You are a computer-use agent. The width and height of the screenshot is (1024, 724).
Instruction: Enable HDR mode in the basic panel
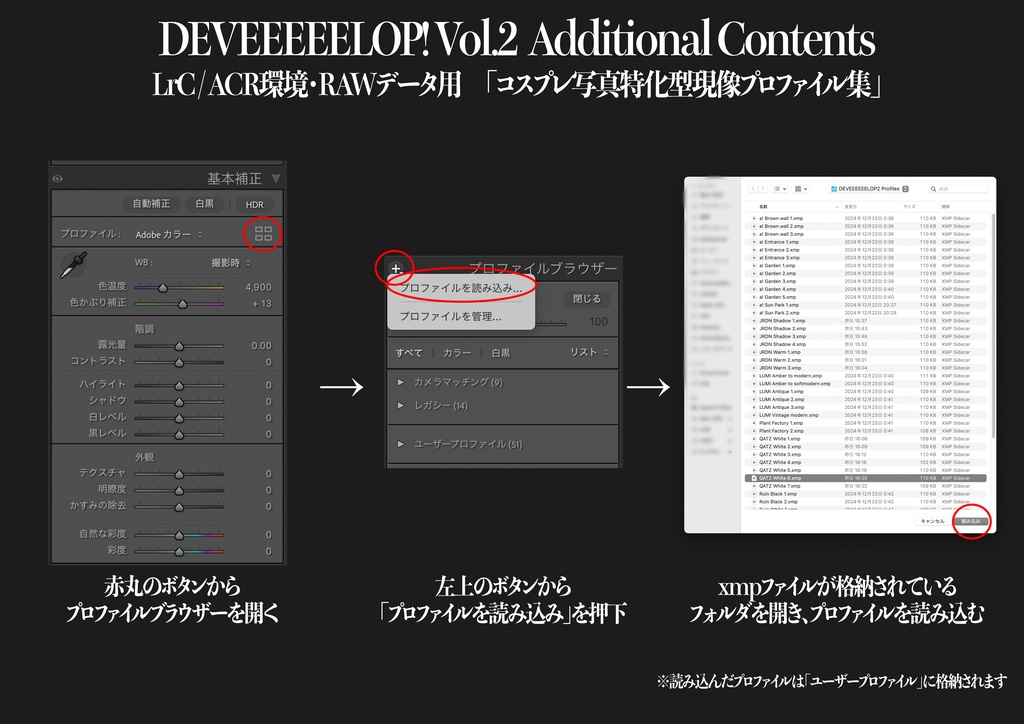(255, 205)
